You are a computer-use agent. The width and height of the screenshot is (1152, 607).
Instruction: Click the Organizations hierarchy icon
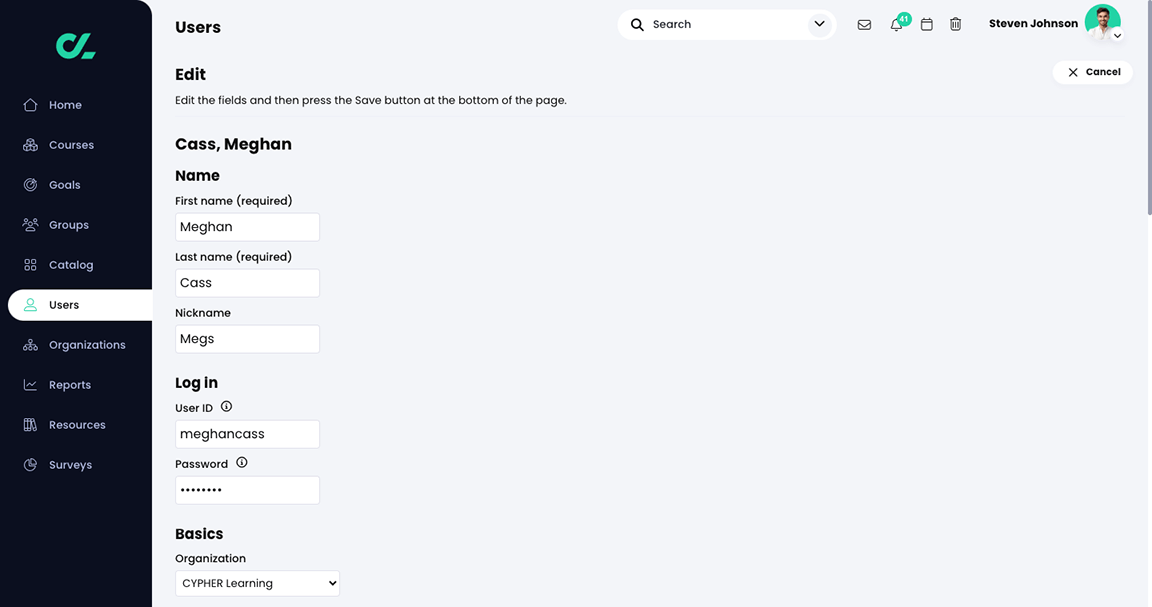click(30, 345)
